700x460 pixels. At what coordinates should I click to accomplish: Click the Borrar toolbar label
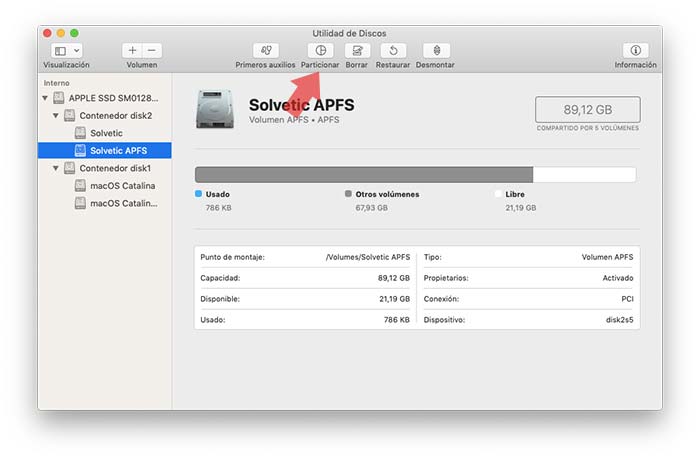(x=357, y=65)
